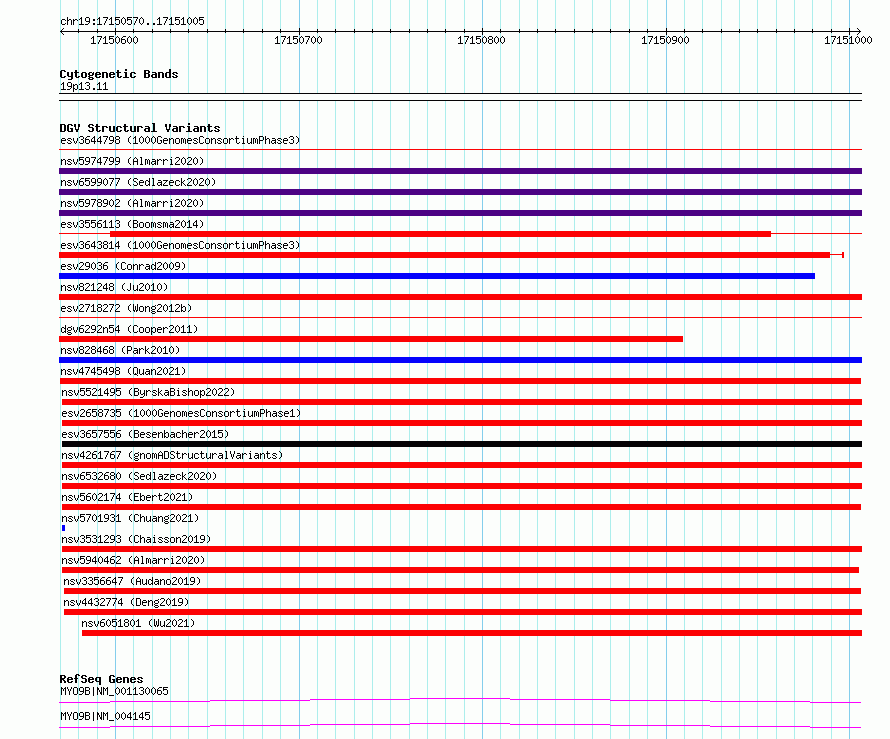Click the red bar under esv2658735

pos(461,423)
